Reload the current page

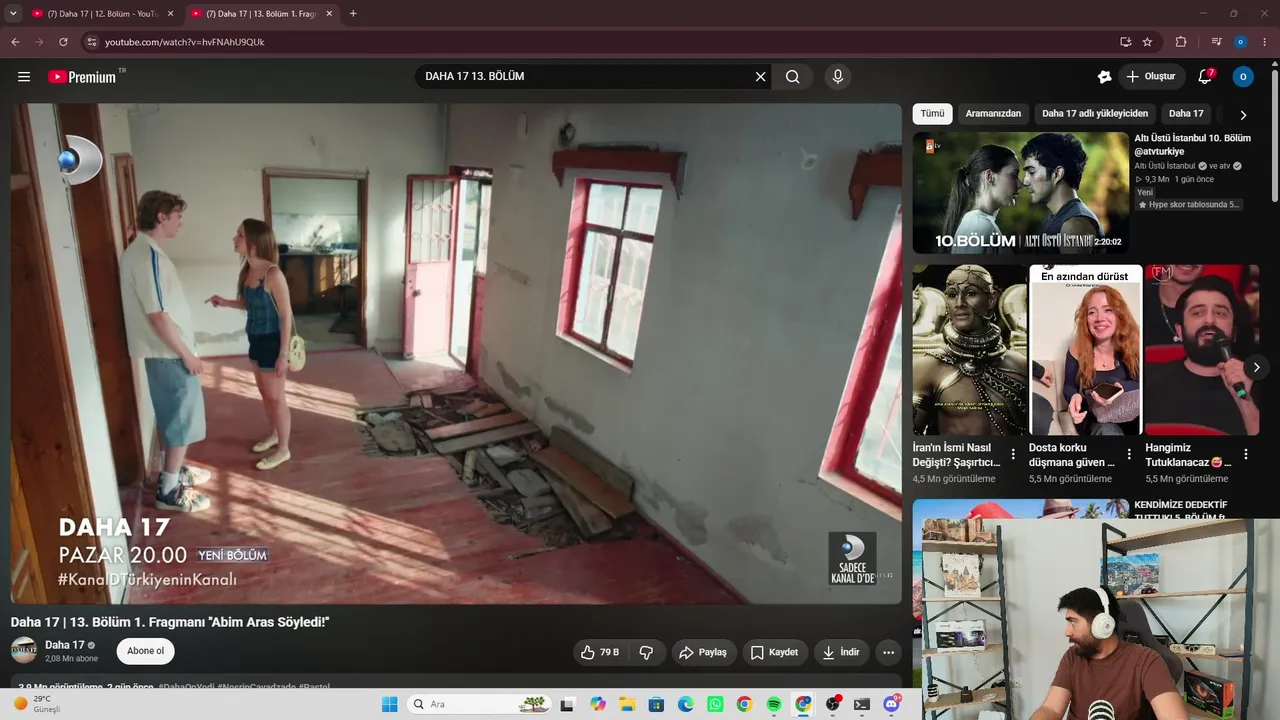tap(63, 42)
